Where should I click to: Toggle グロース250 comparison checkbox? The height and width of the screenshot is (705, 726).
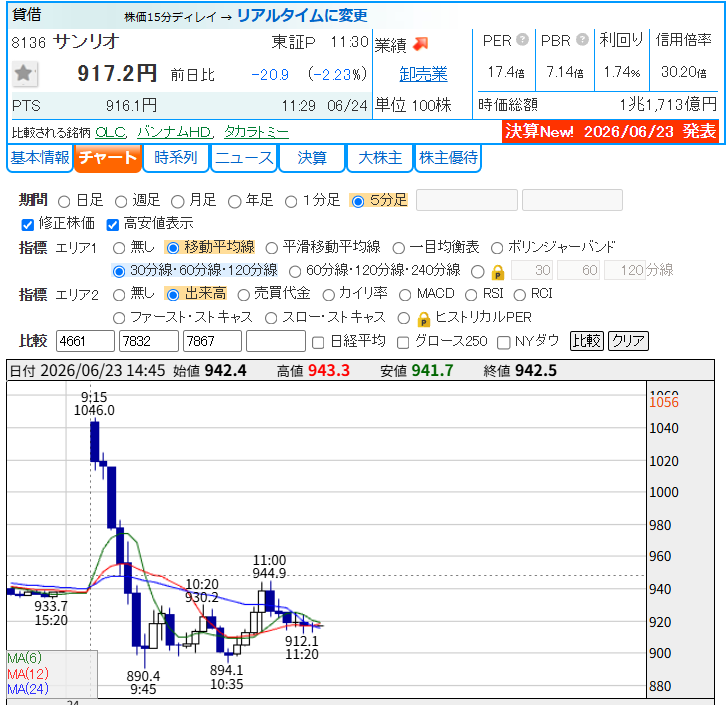pos(403,343)
